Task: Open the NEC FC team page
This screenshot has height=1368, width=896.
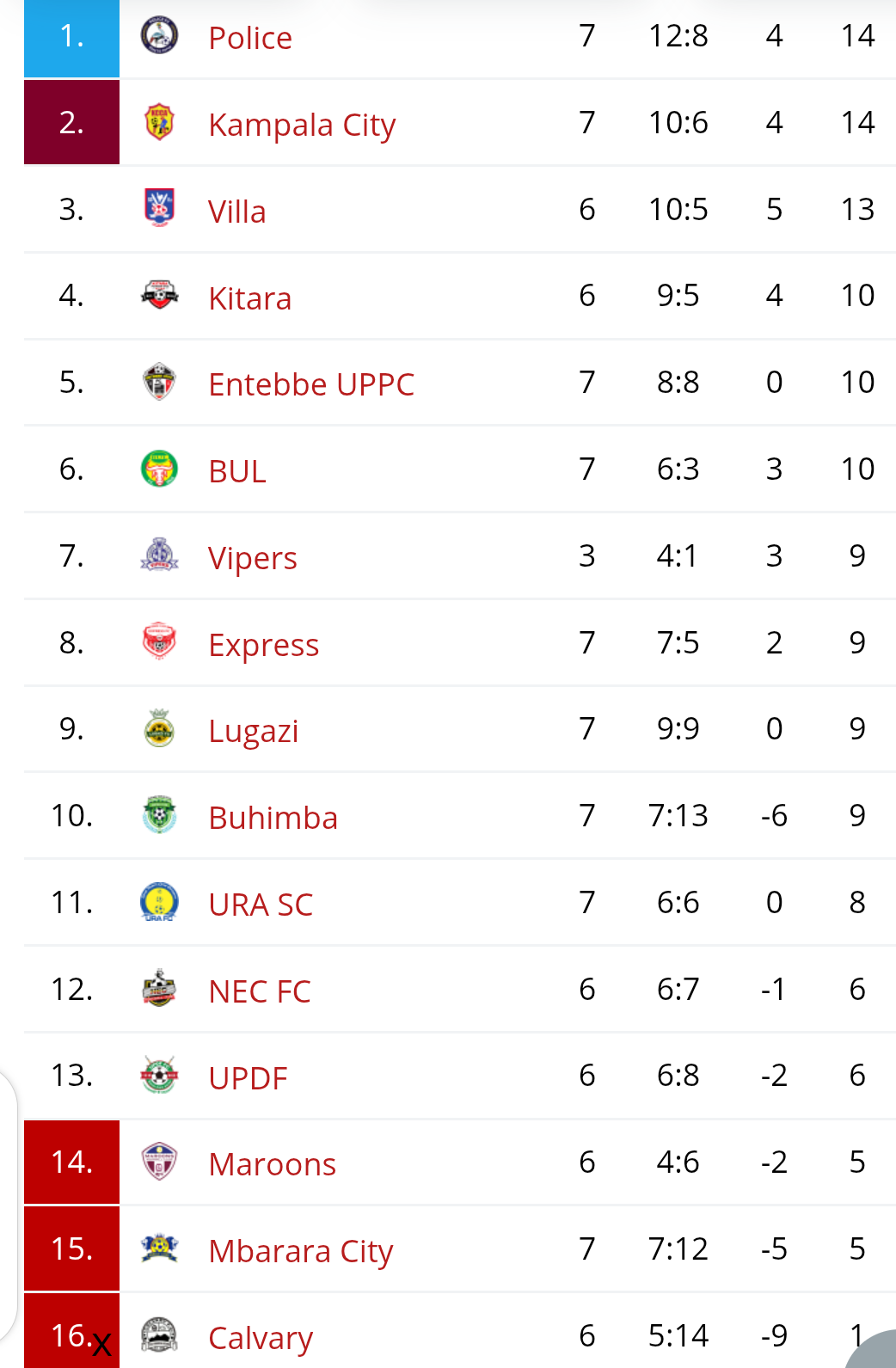Action: coord(259,988)
